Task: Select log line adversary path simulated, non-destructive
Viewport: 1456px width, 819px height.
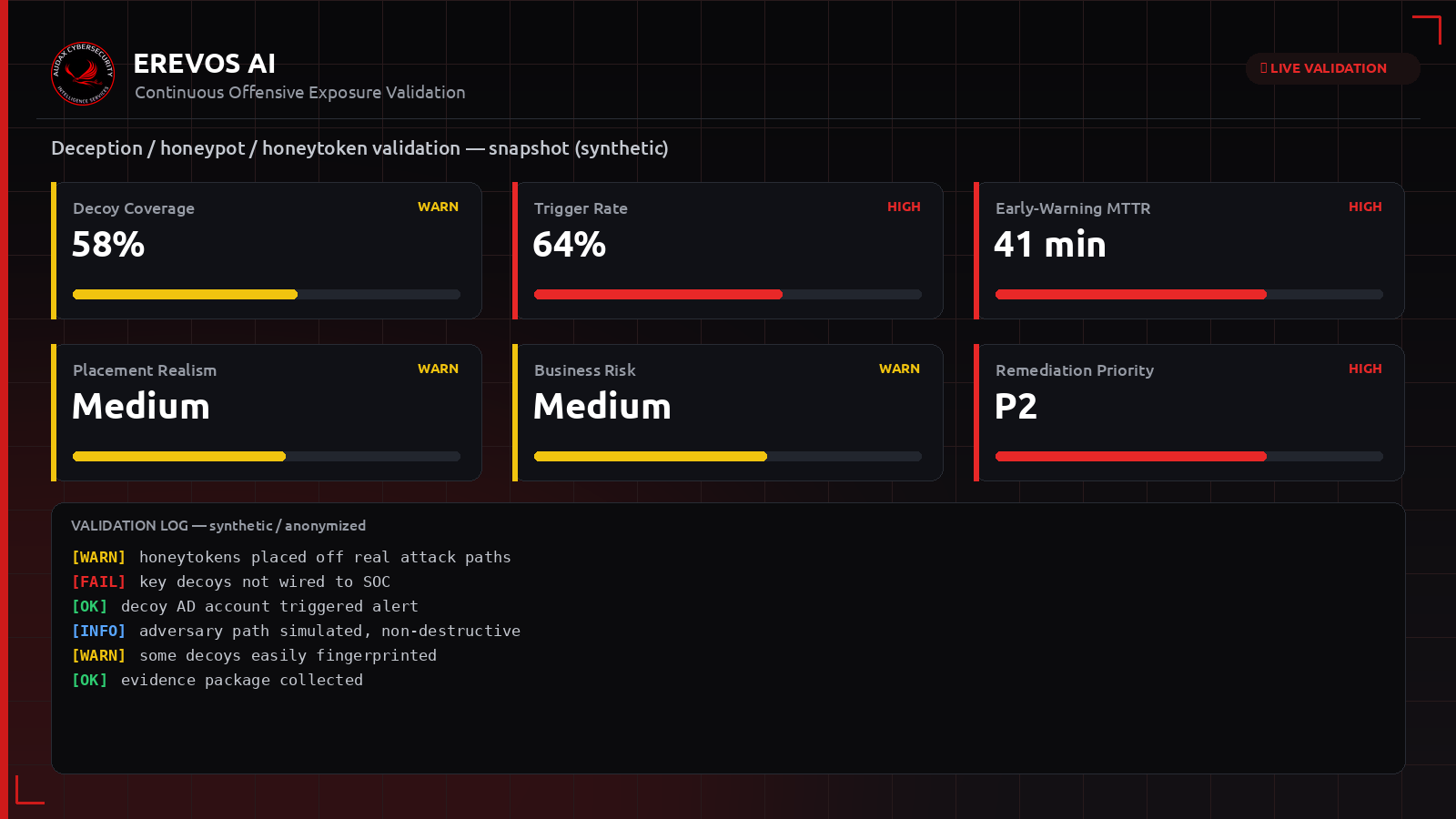Action: pos(296,631)
